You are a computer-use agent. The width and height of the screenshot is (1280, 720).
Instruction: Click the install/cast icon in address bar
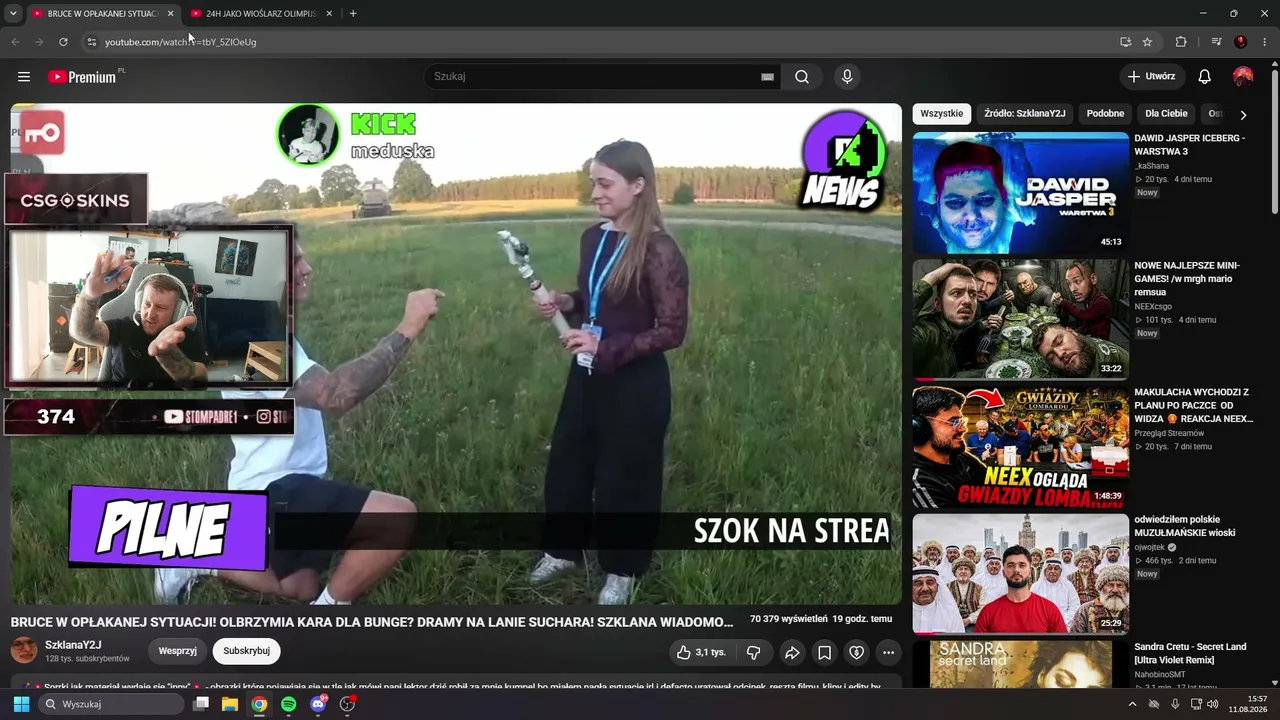pos(1126,42)
